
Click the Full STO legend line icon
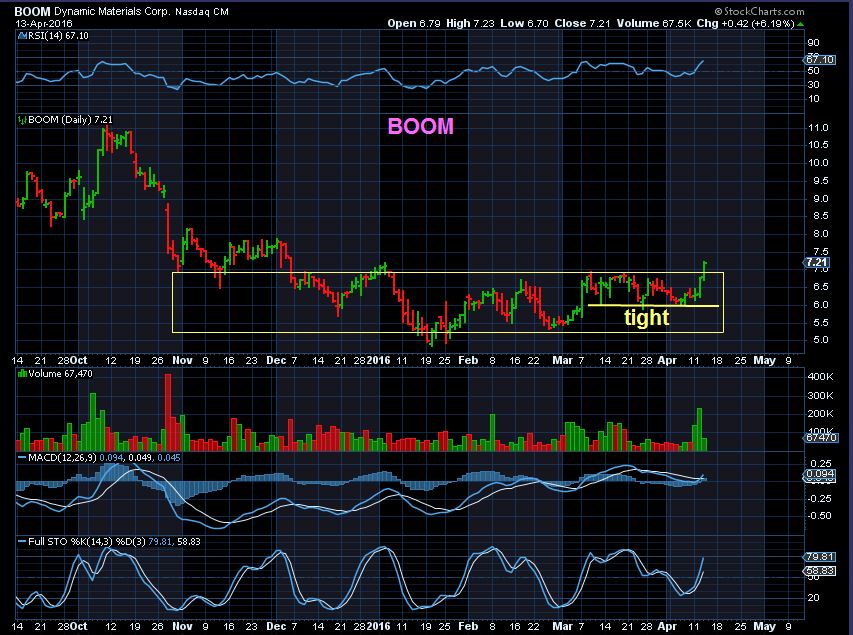tap(22, 541)
